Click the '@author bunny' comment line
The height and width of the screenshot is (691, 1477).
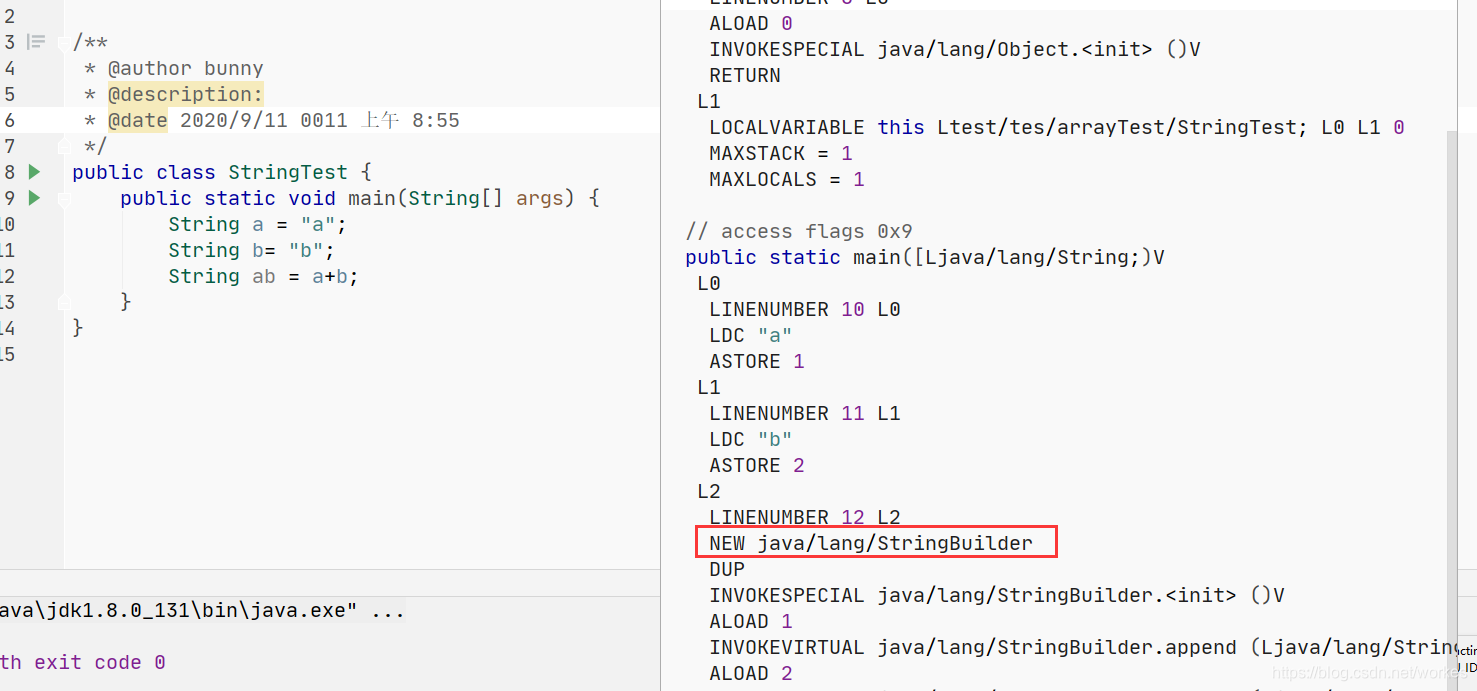point(174,68)
